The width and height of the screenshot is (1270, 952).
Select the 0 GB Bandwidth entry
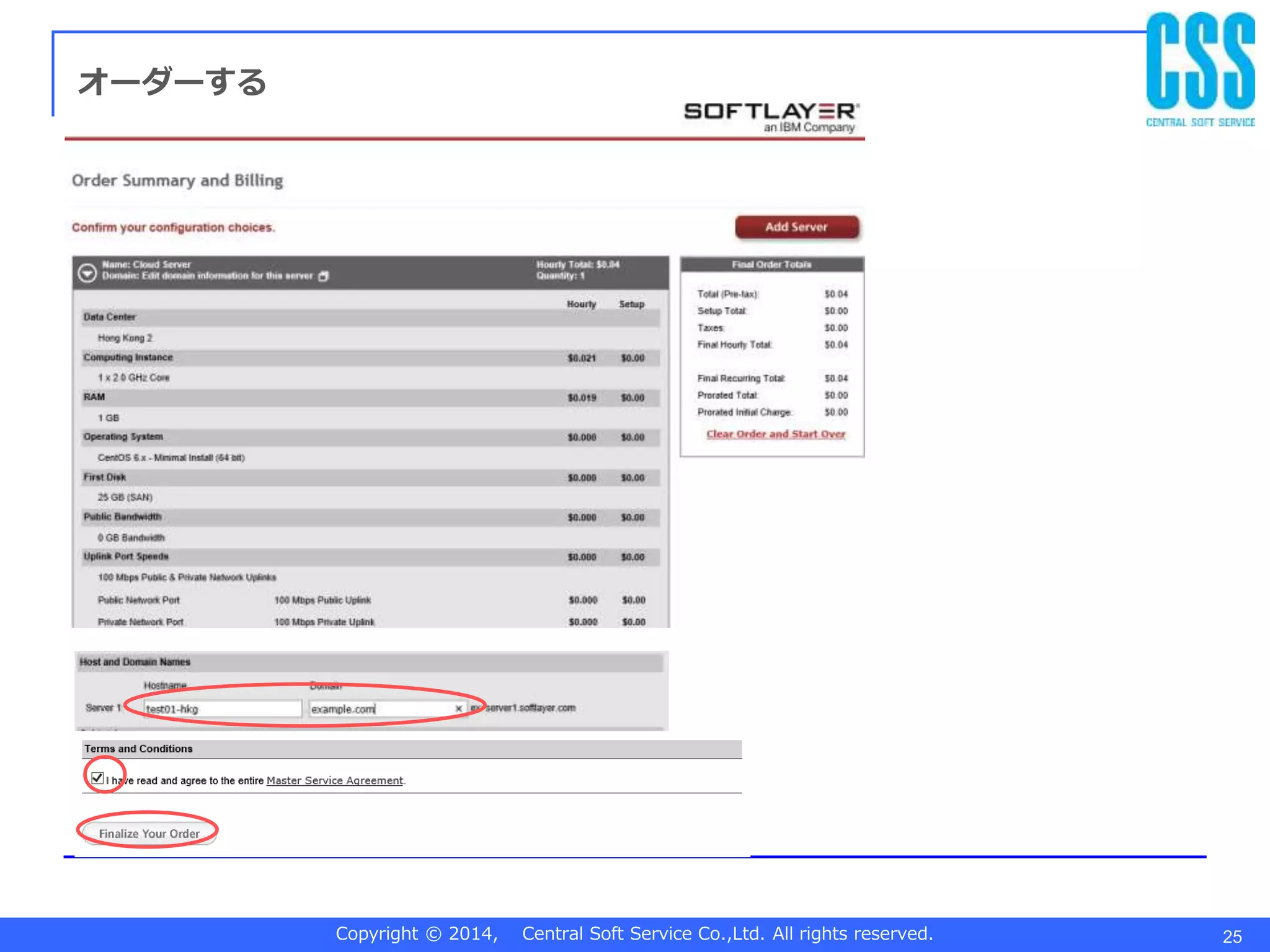point(131,537)
